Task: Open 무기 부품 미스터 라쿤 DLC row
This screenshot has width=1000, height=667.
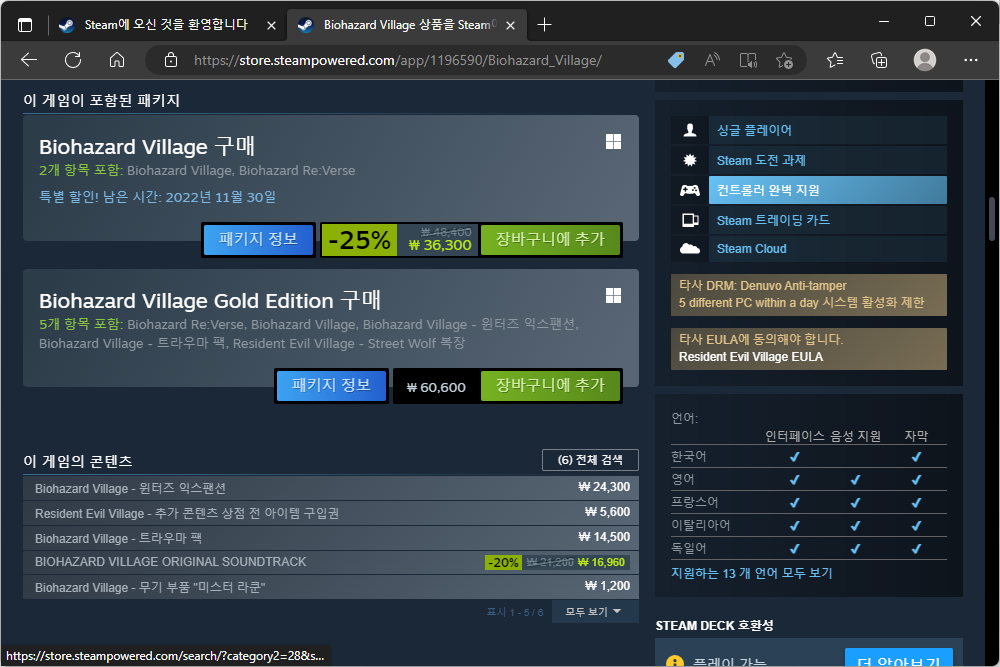Action: click(331, 587)
